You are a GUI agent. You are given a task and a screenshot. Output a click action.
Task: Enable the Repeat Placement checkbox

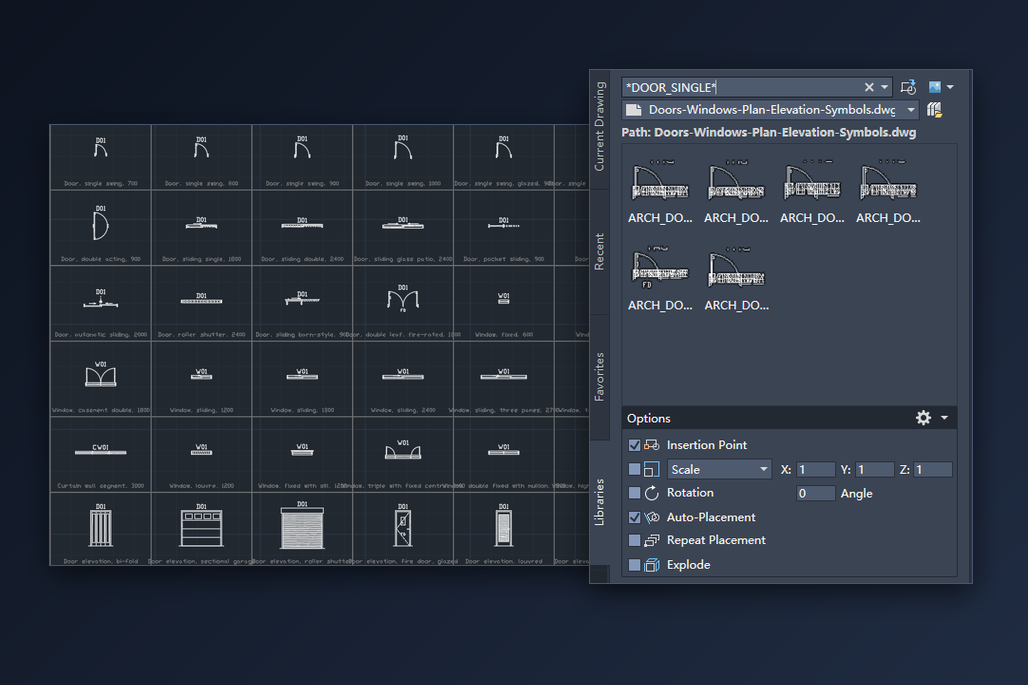(634, 540)
